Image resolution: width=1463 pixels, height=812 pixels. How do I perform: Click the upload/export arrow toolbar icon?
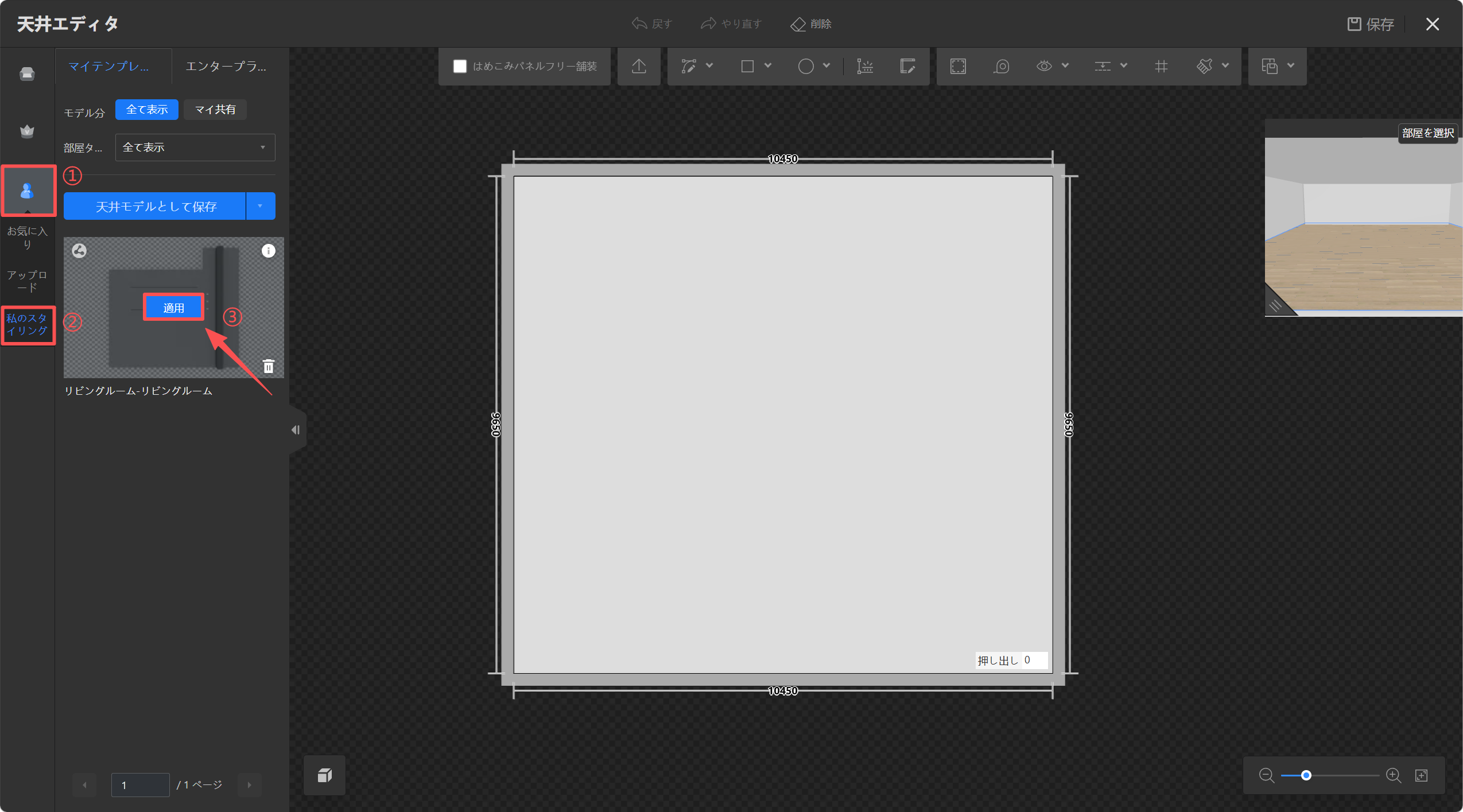pyautogui.click(x=639, y=67)
